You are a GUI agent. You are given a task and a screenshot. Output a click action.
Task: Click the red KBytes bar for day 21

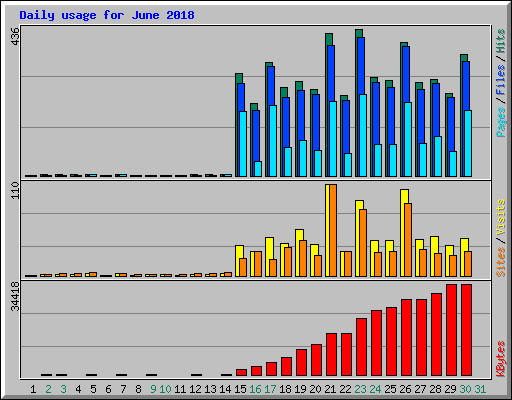331,354
